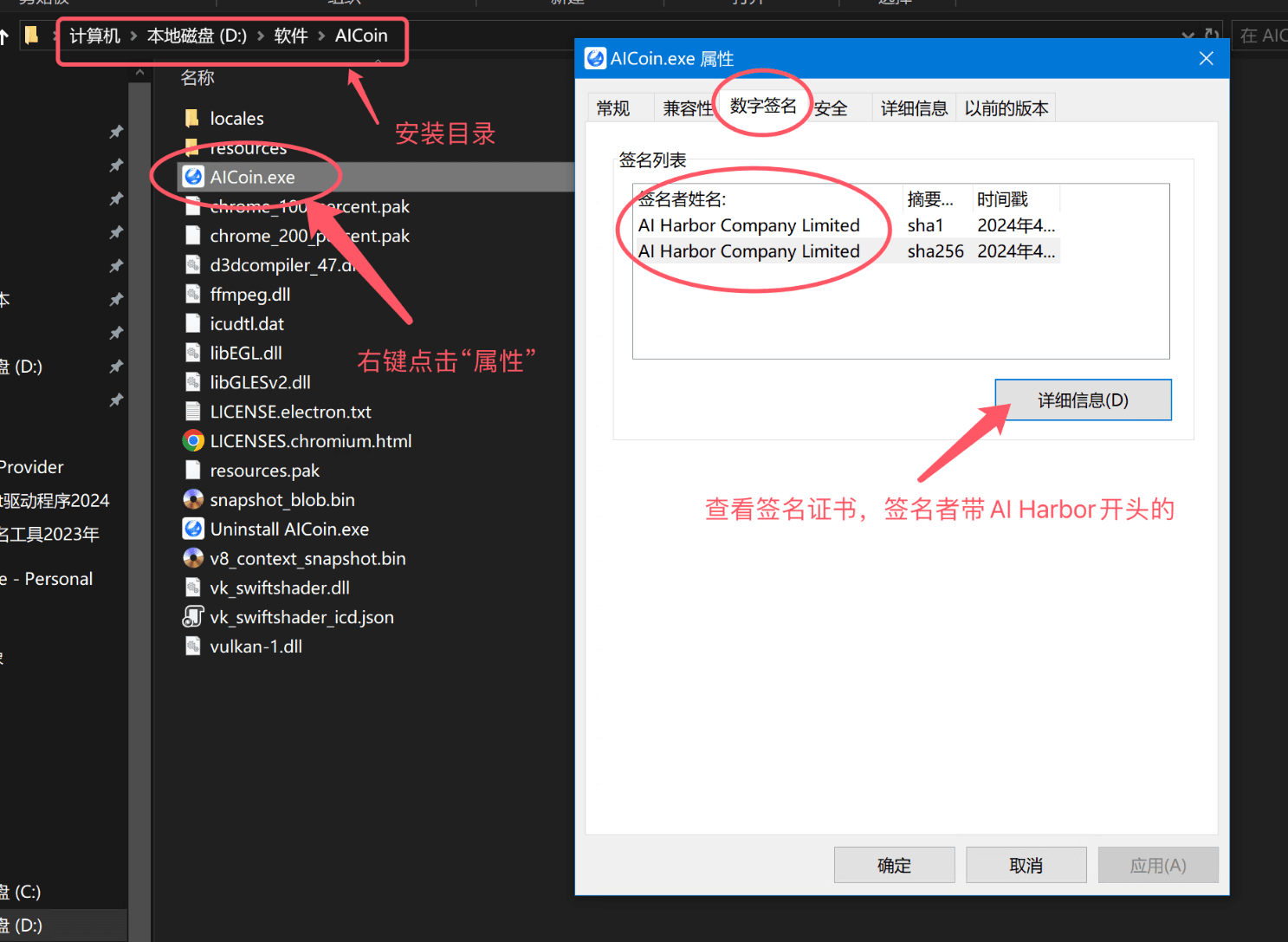
Task: Select the LICENSE.electron.txt file name
Action: [x=290, y=412]
